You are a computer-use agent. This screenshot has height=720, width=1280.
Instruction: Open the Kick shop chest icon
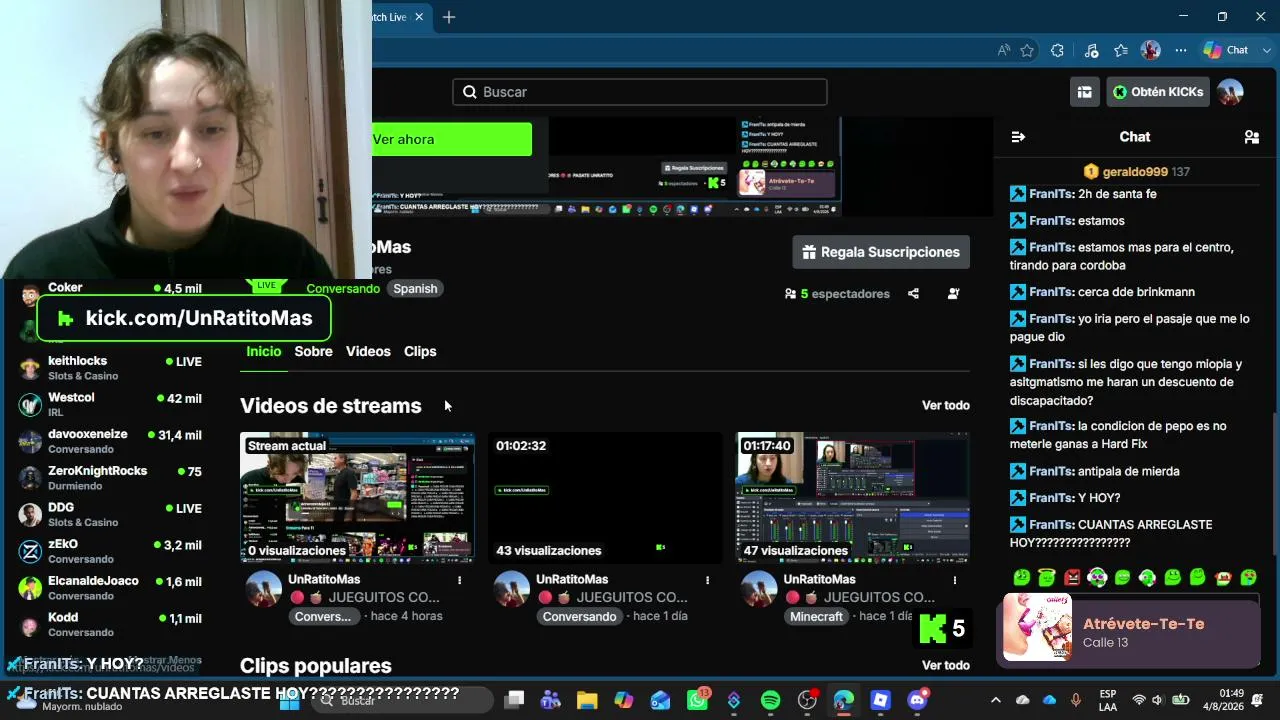(x=1084, y=92)
